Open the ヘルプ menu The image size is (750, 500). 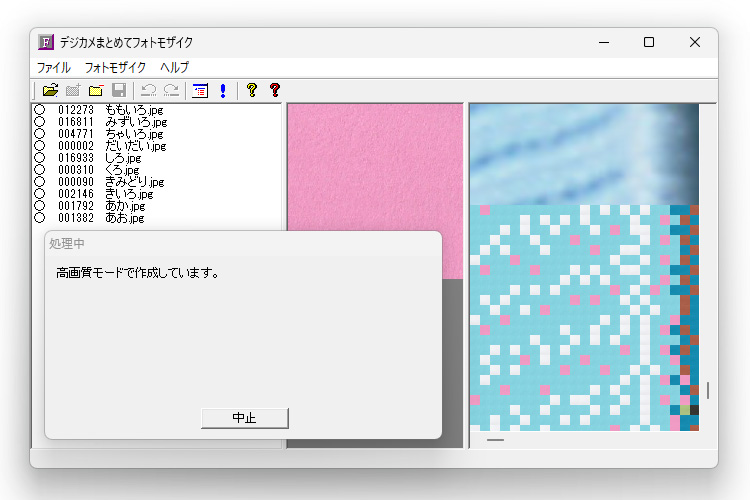pyautogui.click(x=175, y=68)
